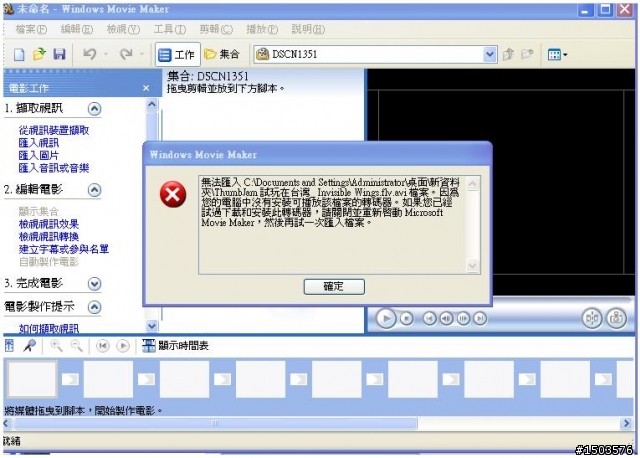Viewport: 640px width, 458px height.
Task: Toggle the 集合 collections pane button
Action: coord(222,54)
